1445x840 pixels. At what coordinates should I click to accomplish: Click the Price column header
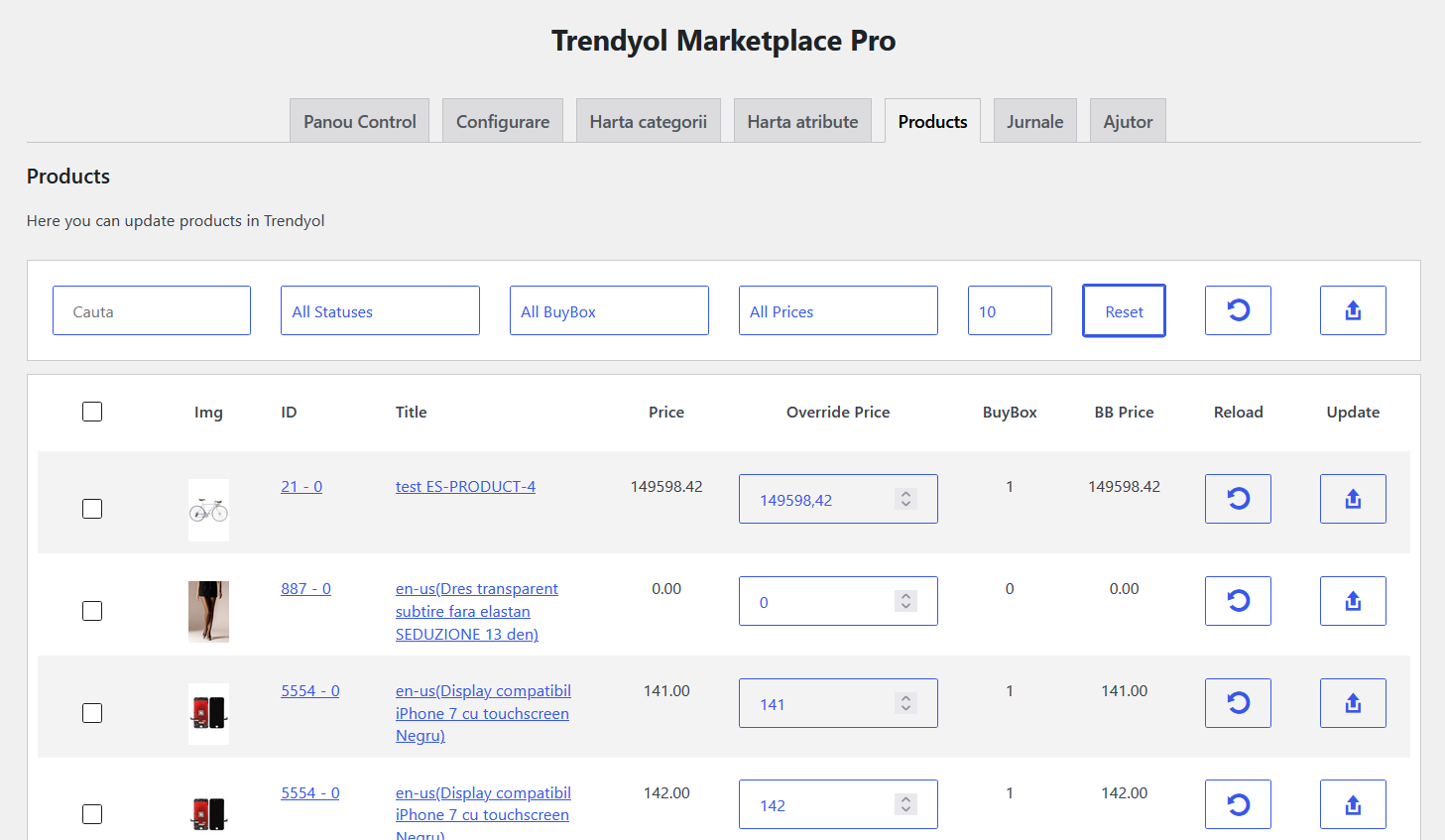(x=666, y=412)
